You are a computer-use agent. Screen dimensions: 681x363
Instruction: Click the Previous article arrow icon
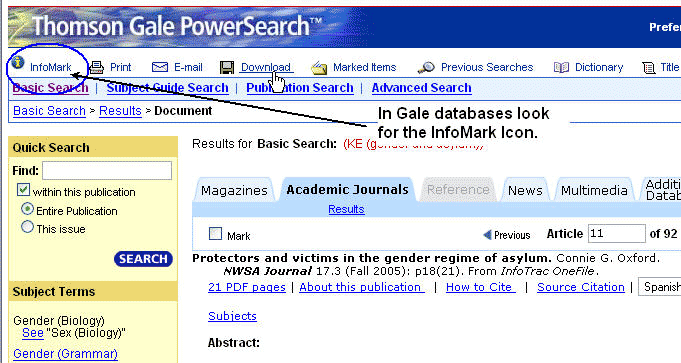click(487, 235)
